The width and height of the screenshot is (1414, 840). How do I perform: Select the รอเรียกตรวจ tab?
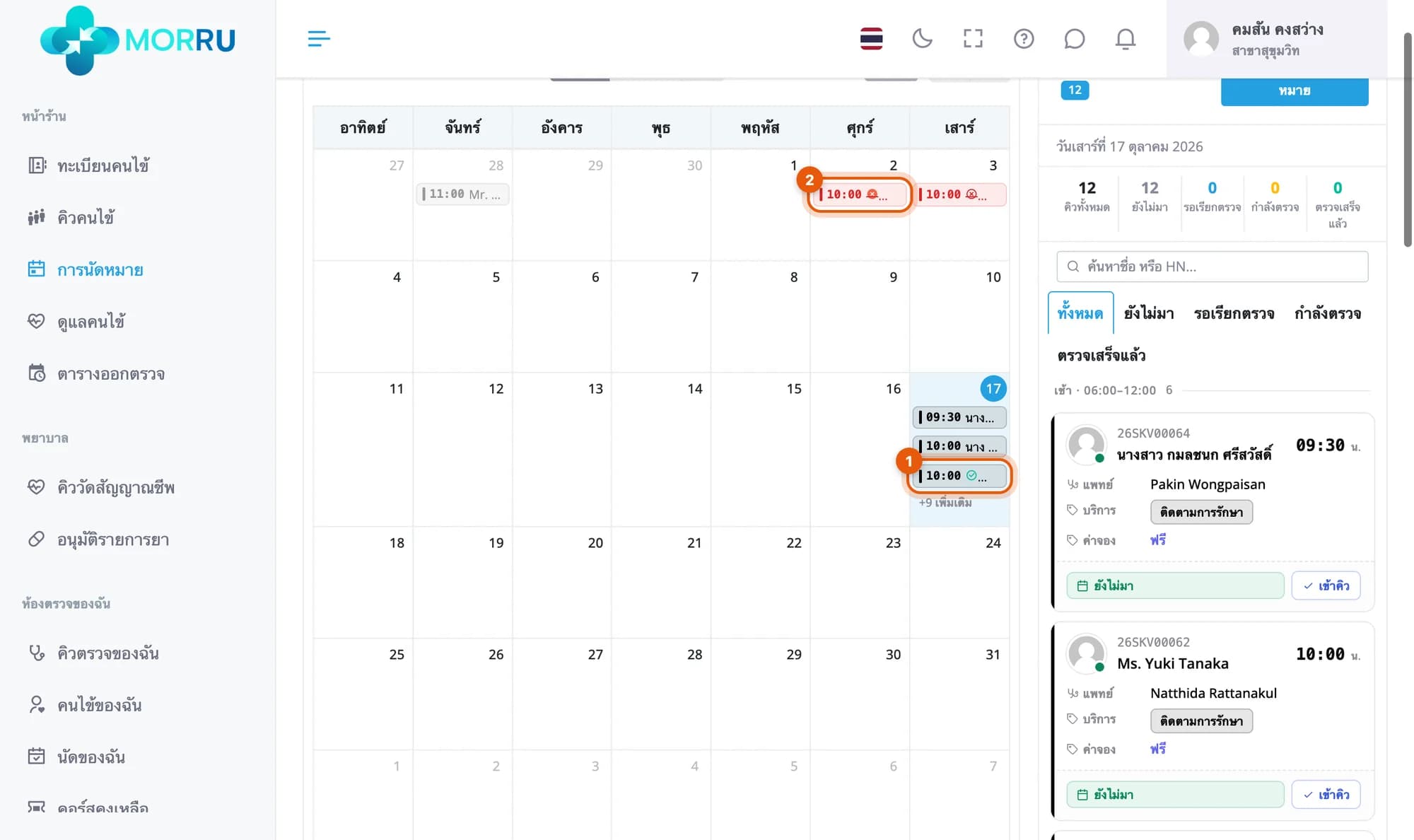pyautogui.click(x=1234, y=313)
